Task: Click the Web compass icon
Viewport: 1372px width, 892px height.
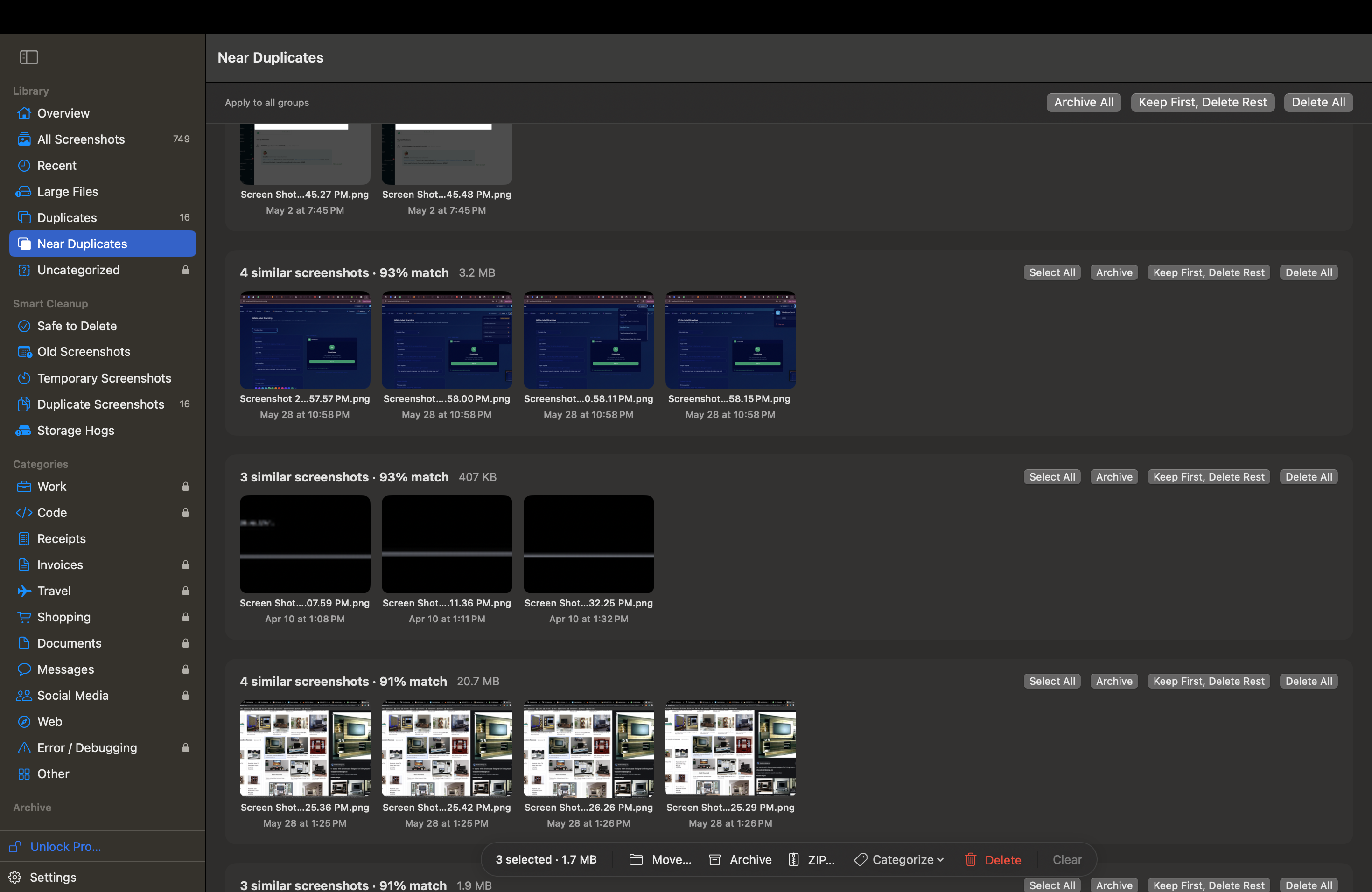Action: 24,721
